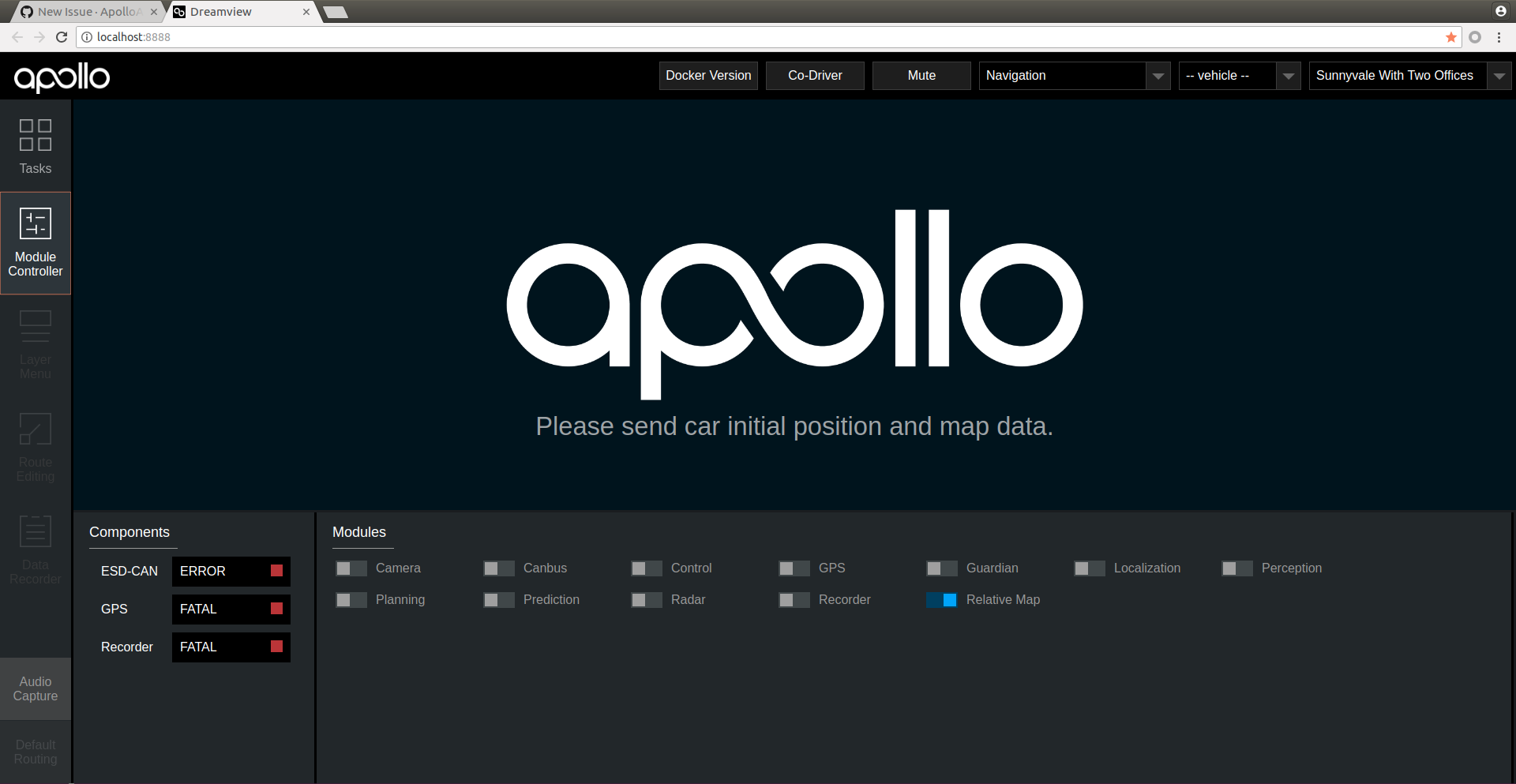This screenshot has width=1516, height=784.
Task: Toggle the Canbus module switch
Action: (499, 568)
